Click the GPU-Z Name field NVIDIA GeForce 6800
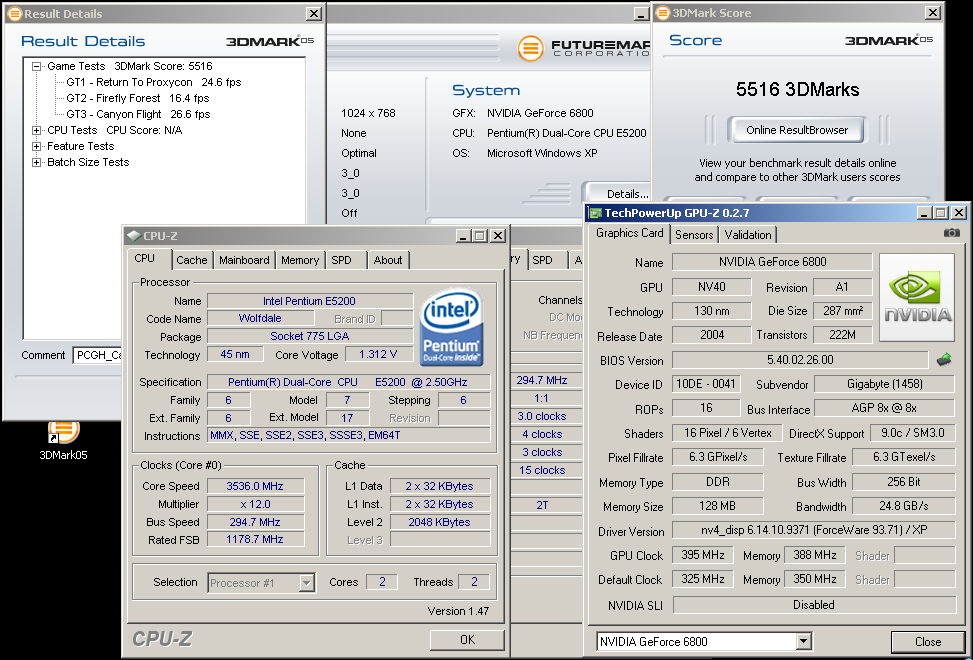Screen dimensions: 973x660 pyautogui.click(x=772, y=262)
